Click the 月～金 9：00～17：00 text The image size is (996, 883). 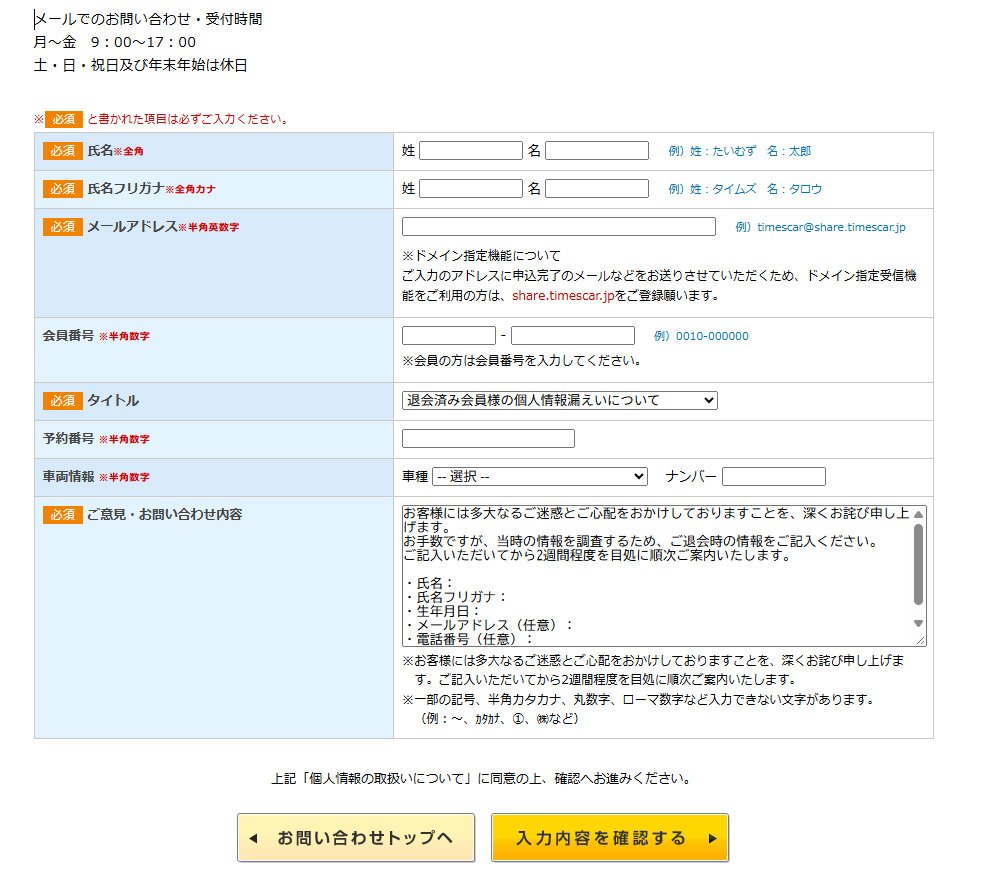pyautogui.click(x=115, y=42)
